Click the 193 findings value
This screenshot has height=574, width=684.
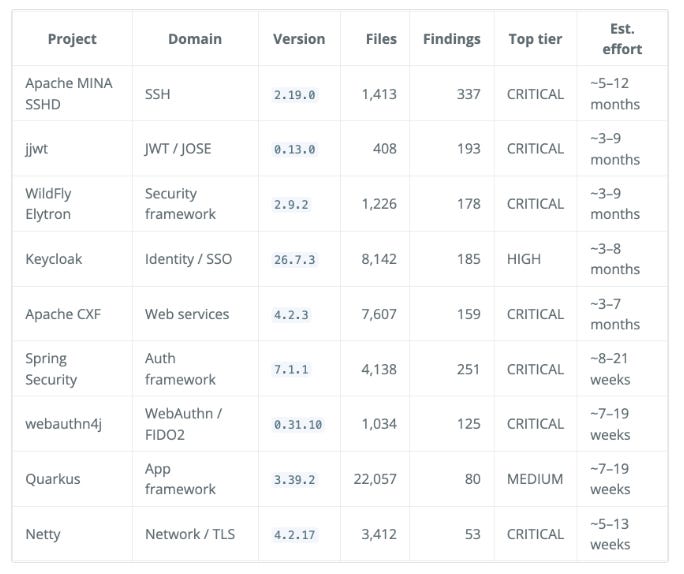(469, 149)
